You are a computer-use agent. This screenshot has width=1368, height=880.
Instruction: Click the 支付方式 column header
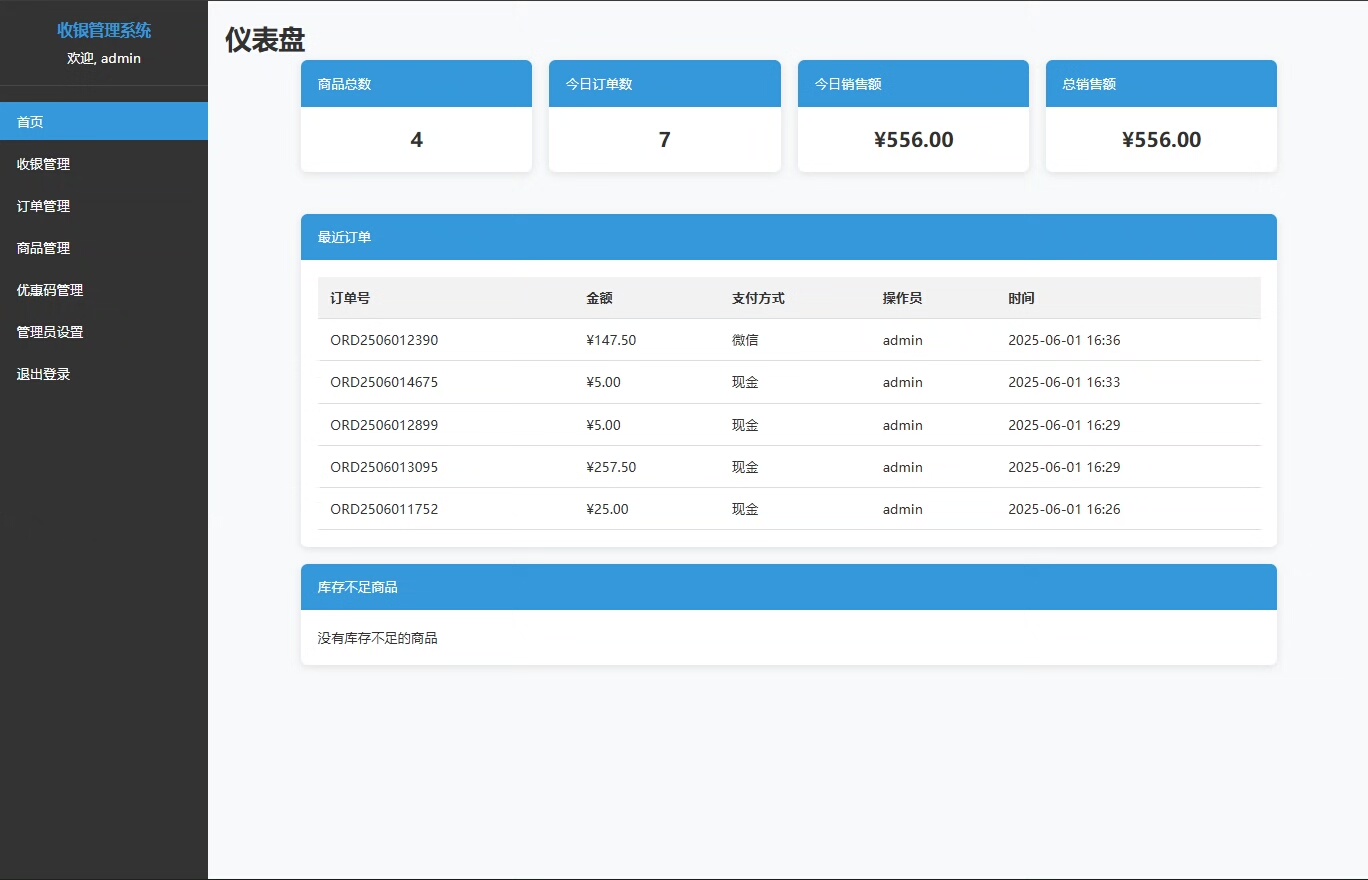pyautogui.click(x=758, y=298)
